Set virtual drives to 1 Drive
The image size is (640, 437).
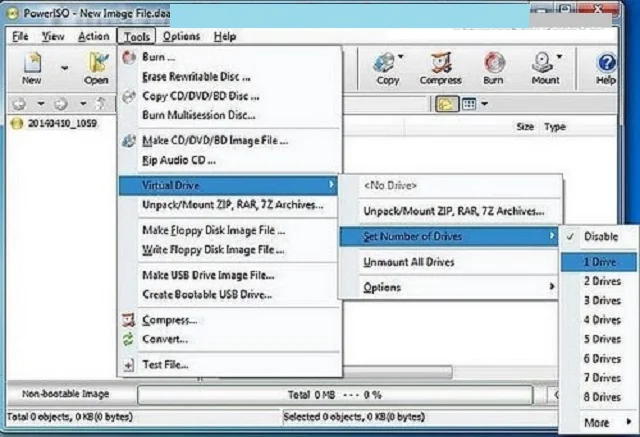coord(598,262)
